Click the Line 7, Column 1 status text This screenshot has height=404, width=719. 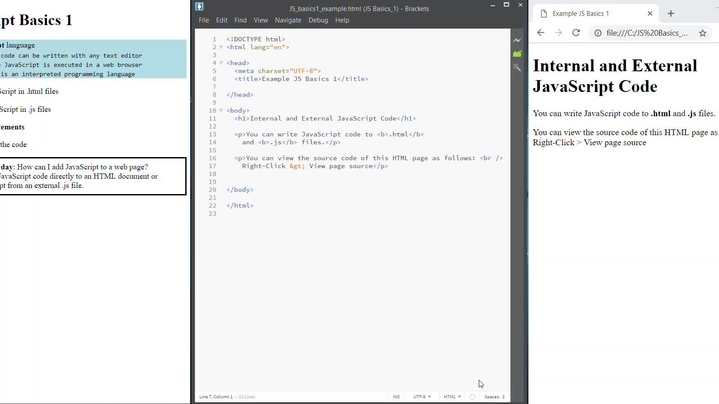[216, 397]
